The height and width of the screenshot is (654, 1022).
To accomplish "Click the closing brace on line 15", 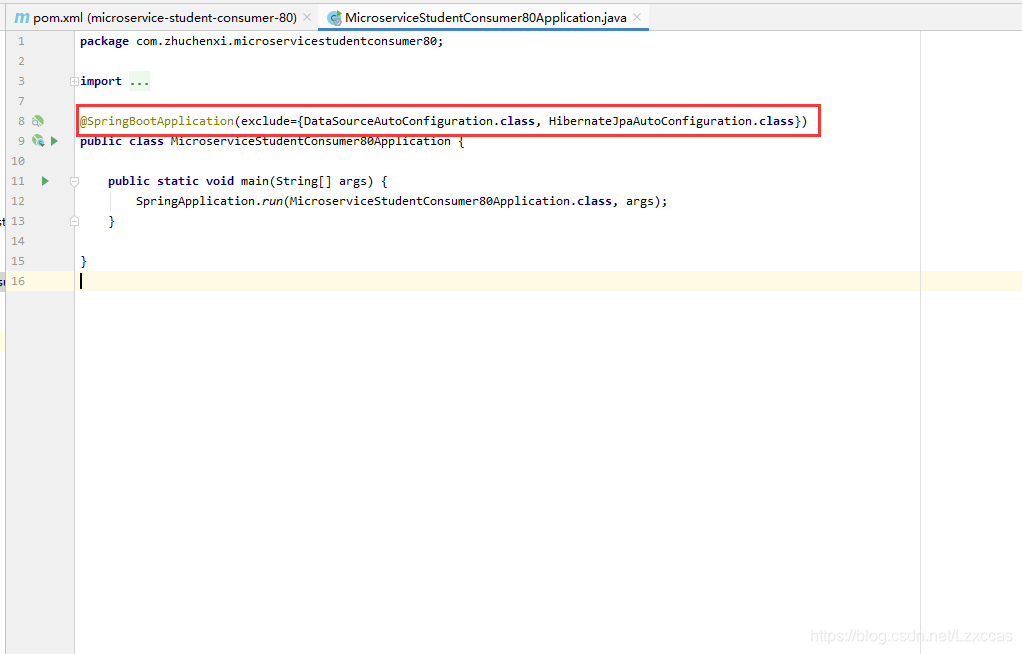I will click(83, 261).
